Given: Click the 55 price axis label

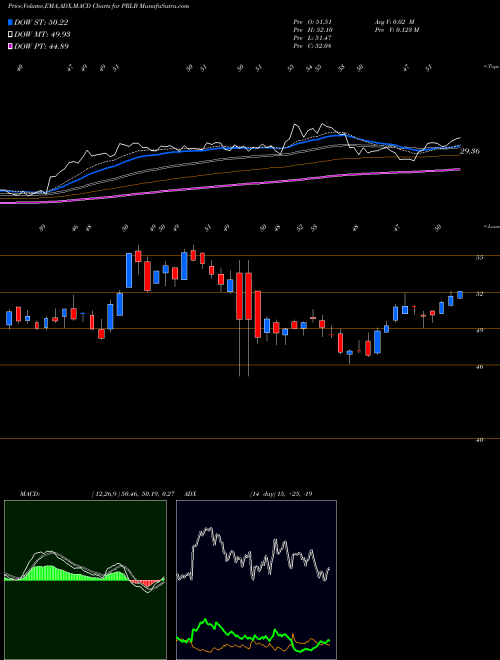Looking at the screenshot, I should tap(479, 258).
